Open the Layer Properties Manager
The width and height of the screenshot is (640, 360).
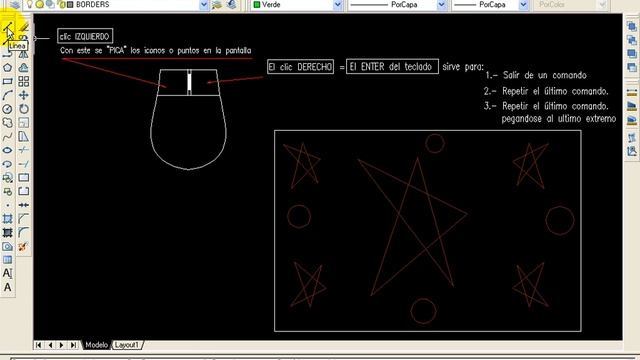(15, 4)
